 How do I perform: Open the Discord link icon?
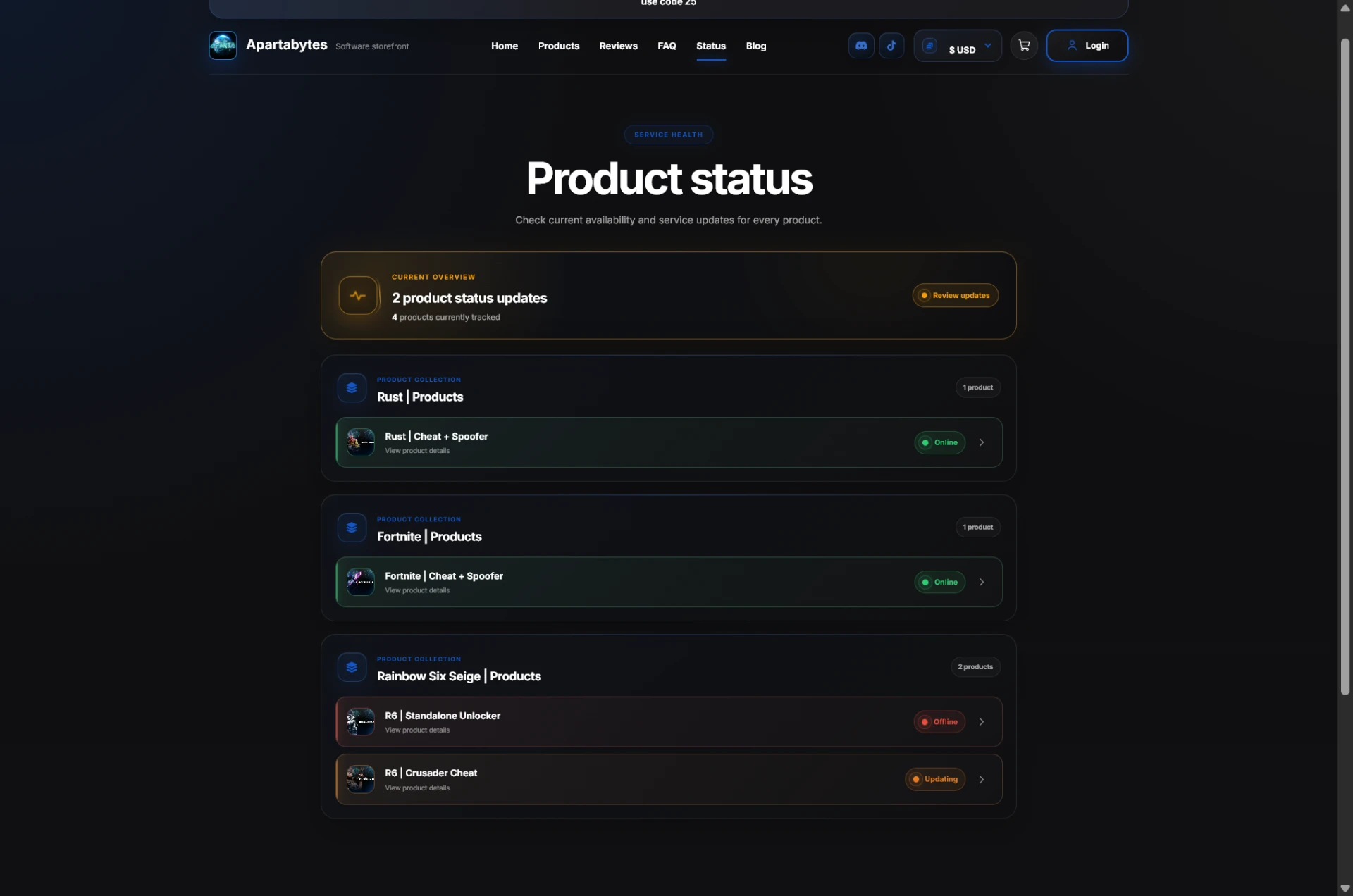coord(861,46)
